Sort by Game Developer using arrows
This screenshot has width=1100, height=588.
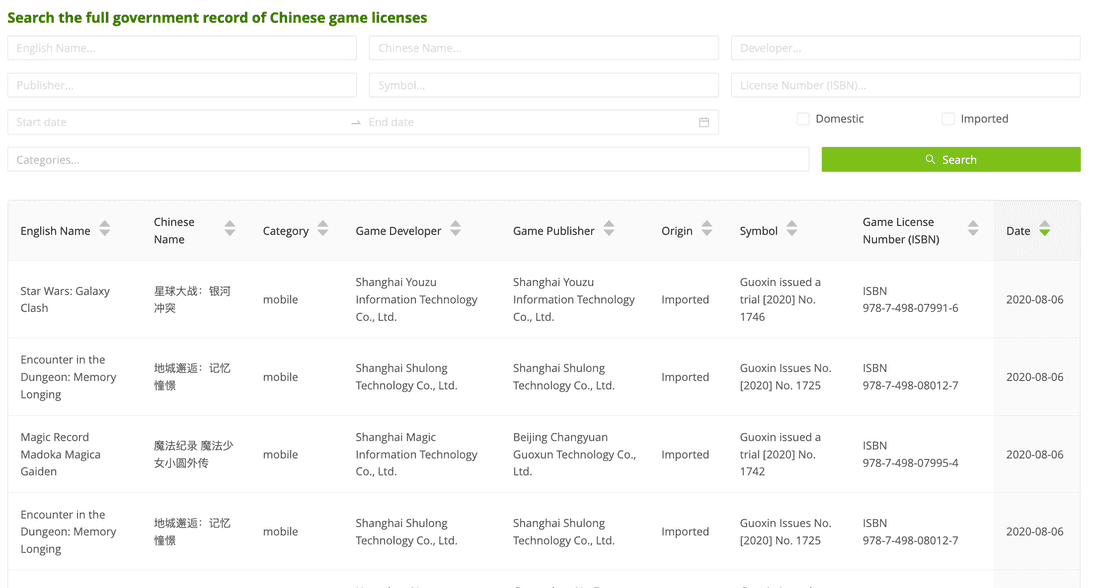coord(455,230)
